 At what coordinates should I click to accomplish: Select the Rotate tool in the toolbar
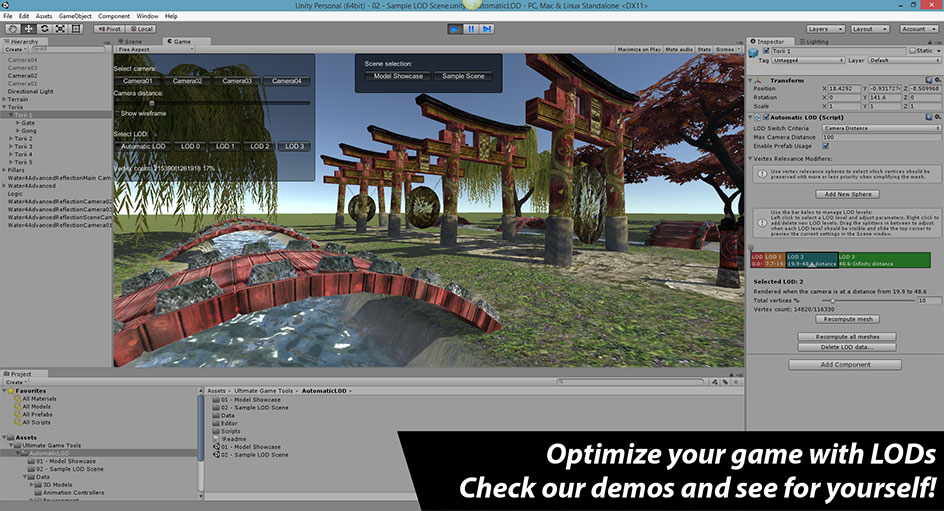[44, 28]
